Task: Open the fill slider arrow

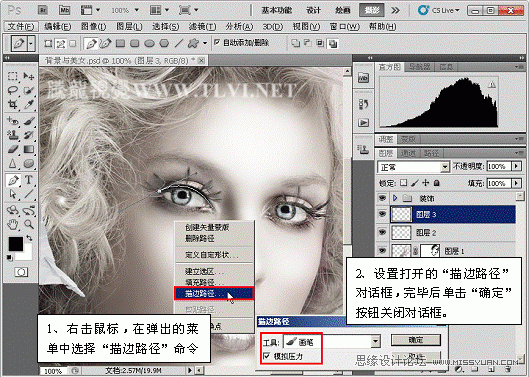Action: pos(516,183)
